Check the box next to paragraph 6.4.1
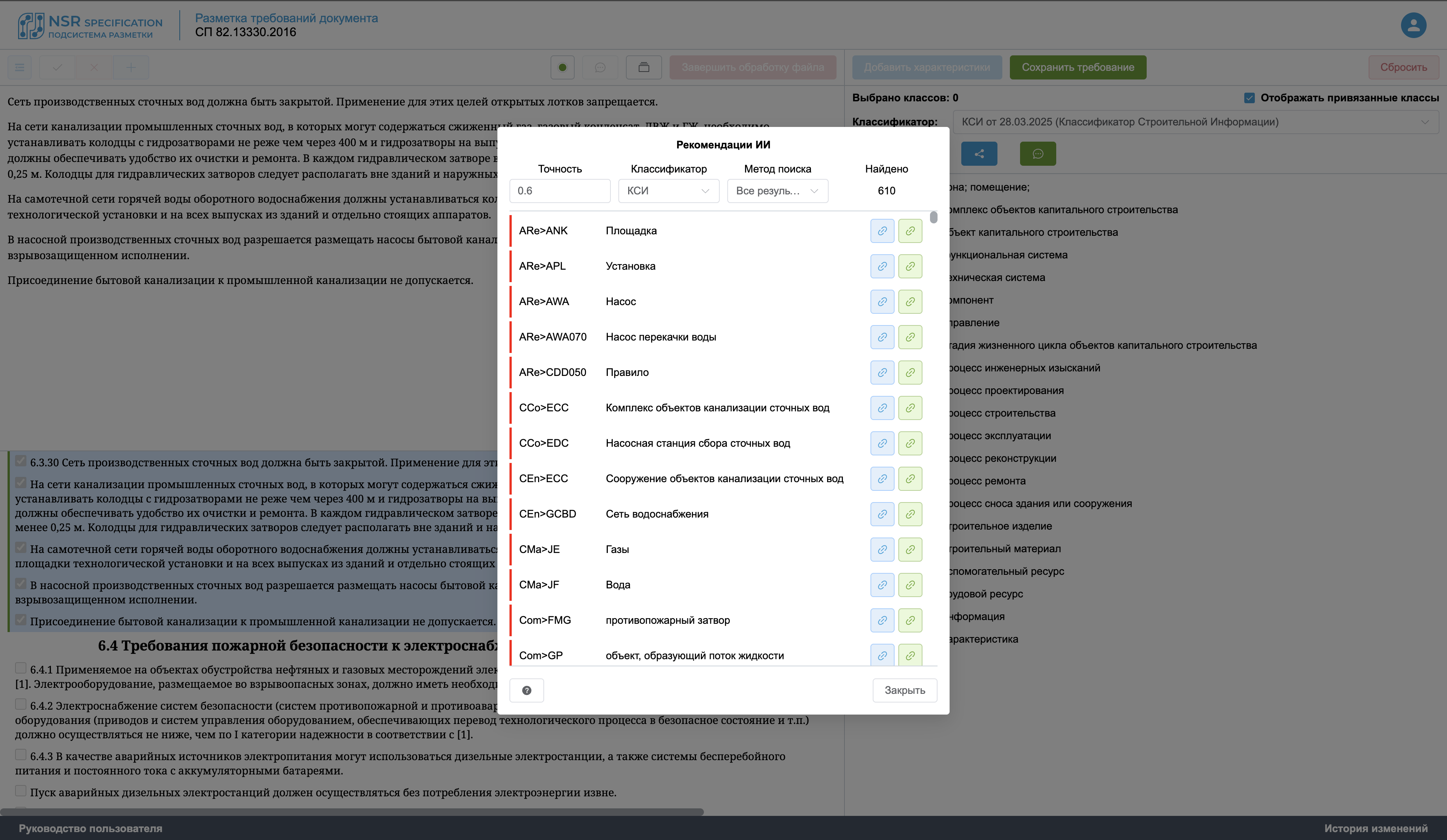 21,668
